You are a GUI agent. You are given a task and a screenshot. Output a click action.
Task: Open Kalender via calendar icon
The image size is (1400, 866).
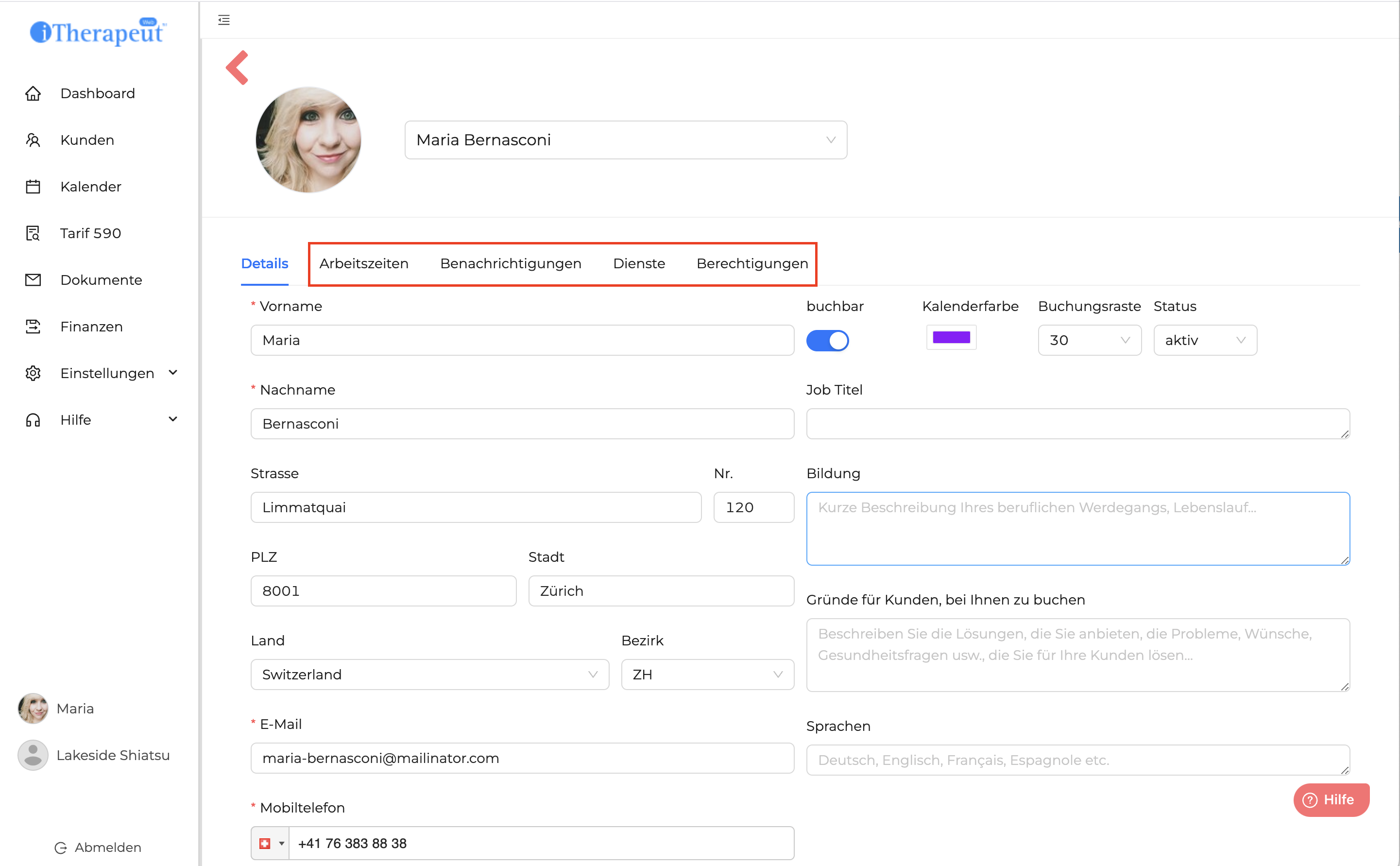33,187
